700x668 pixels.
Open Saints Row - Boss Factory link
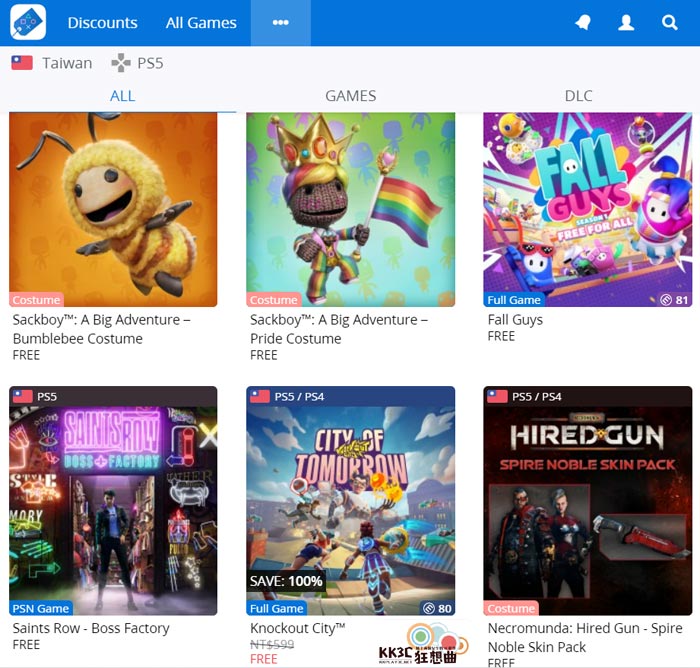91,628
